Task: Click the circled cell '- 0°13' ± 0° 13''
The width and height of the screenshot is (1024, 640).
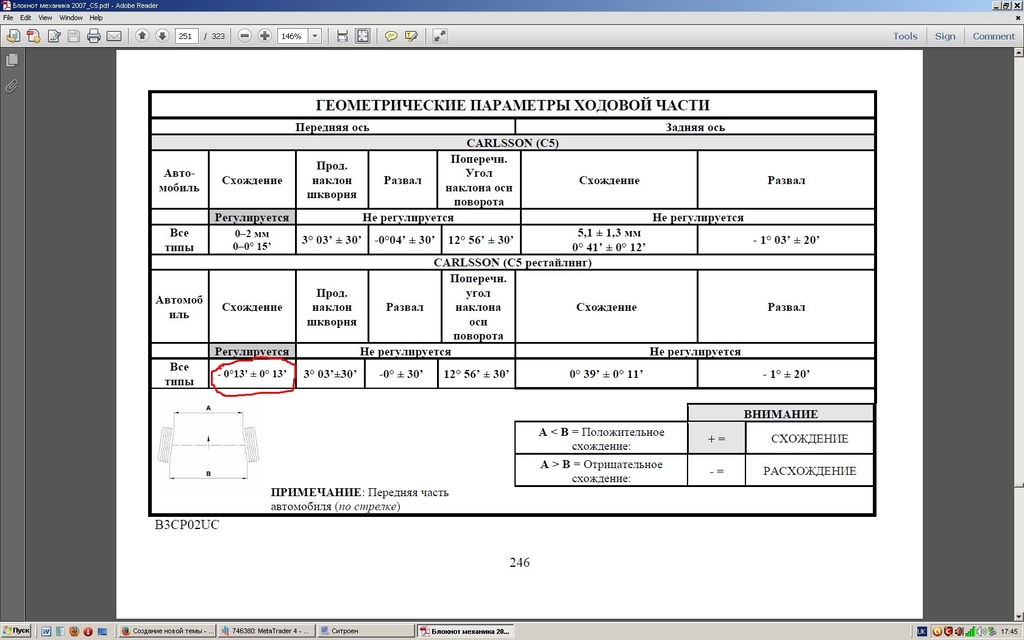Action: click(252, 374)
